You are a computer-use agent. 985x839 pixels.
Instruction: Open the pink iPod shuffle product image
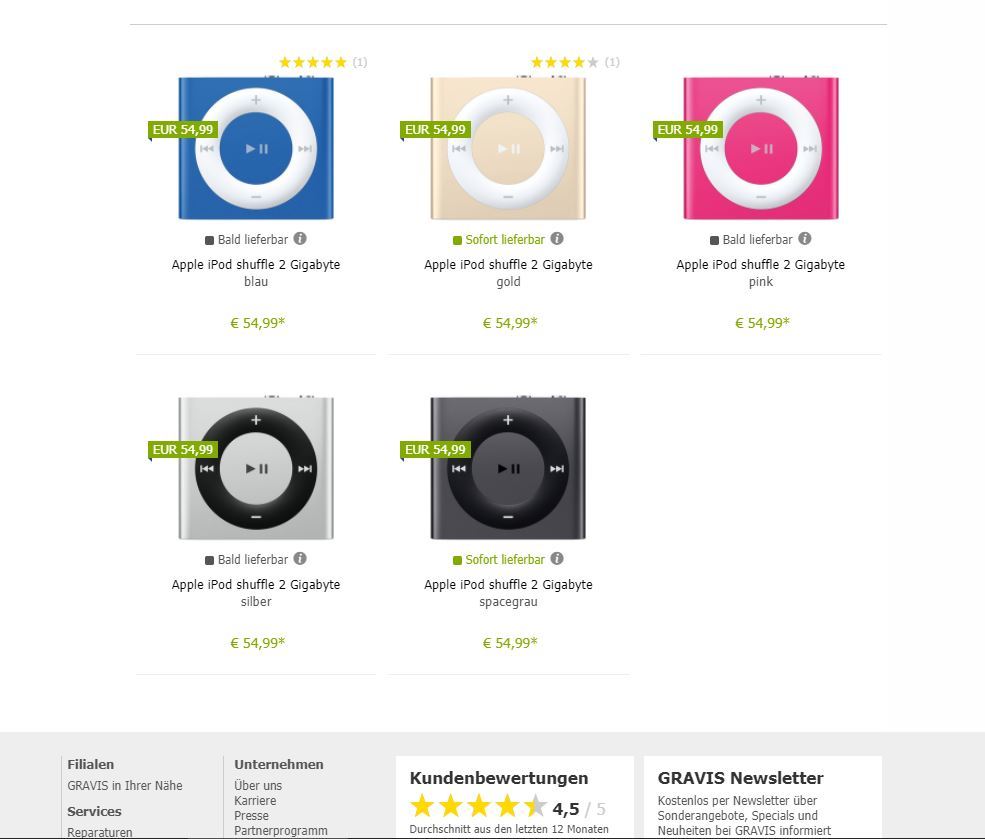pos(761,148)
